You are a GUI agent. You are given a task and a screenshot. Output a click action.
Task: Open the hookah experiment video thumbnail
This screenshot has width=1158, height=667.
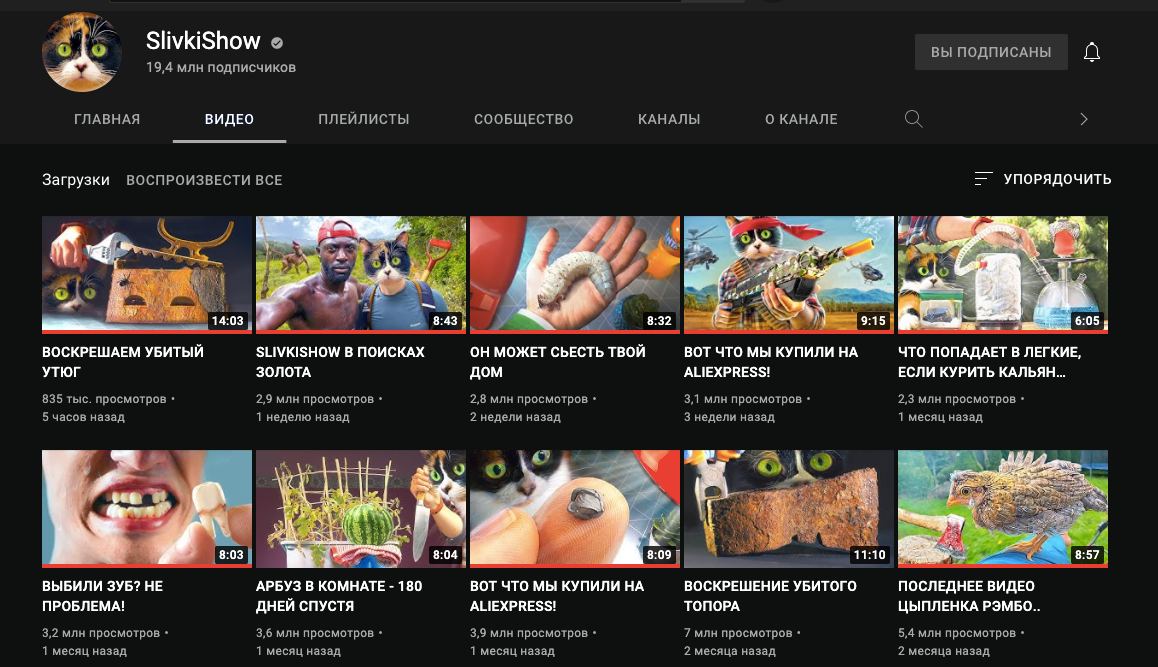tap(1003, 274)
